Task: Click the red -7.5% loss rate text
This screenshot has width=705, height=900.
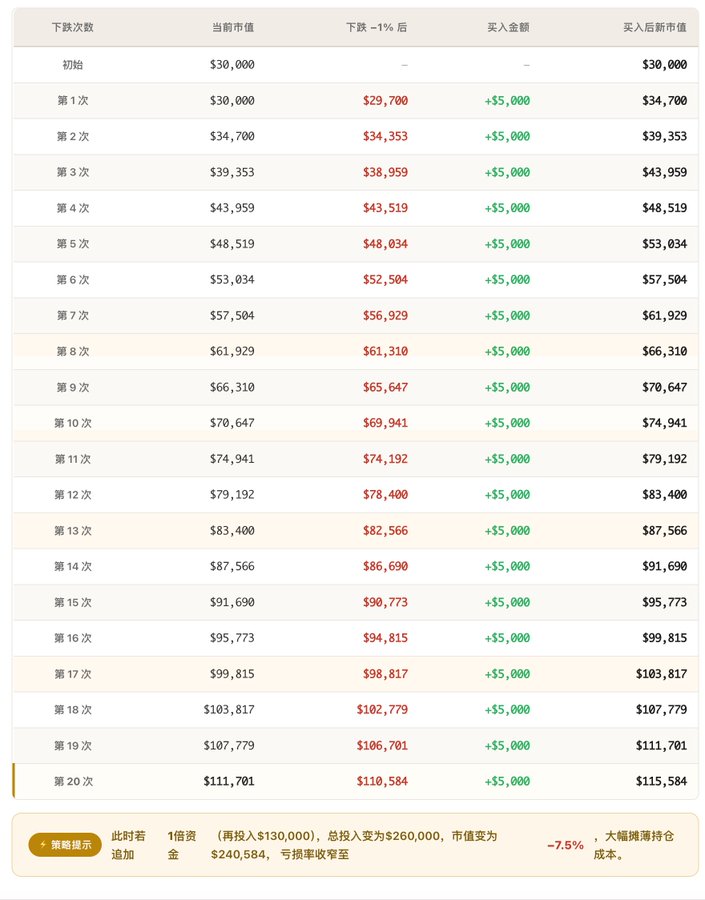Action: pyautogui.click(x=565, y=845)
